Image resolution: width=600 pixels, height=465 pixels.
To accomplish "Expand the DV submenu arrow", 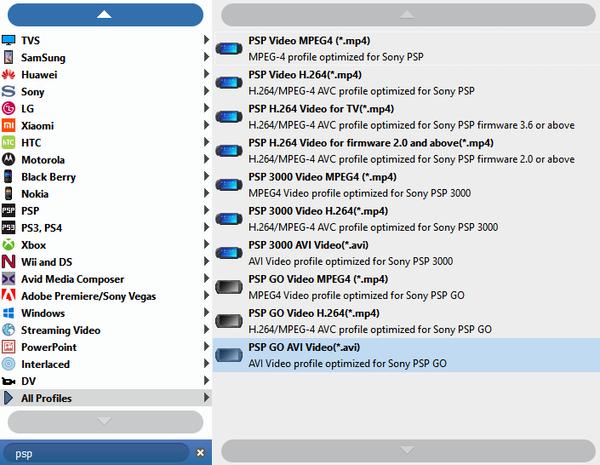I will 206,380.
